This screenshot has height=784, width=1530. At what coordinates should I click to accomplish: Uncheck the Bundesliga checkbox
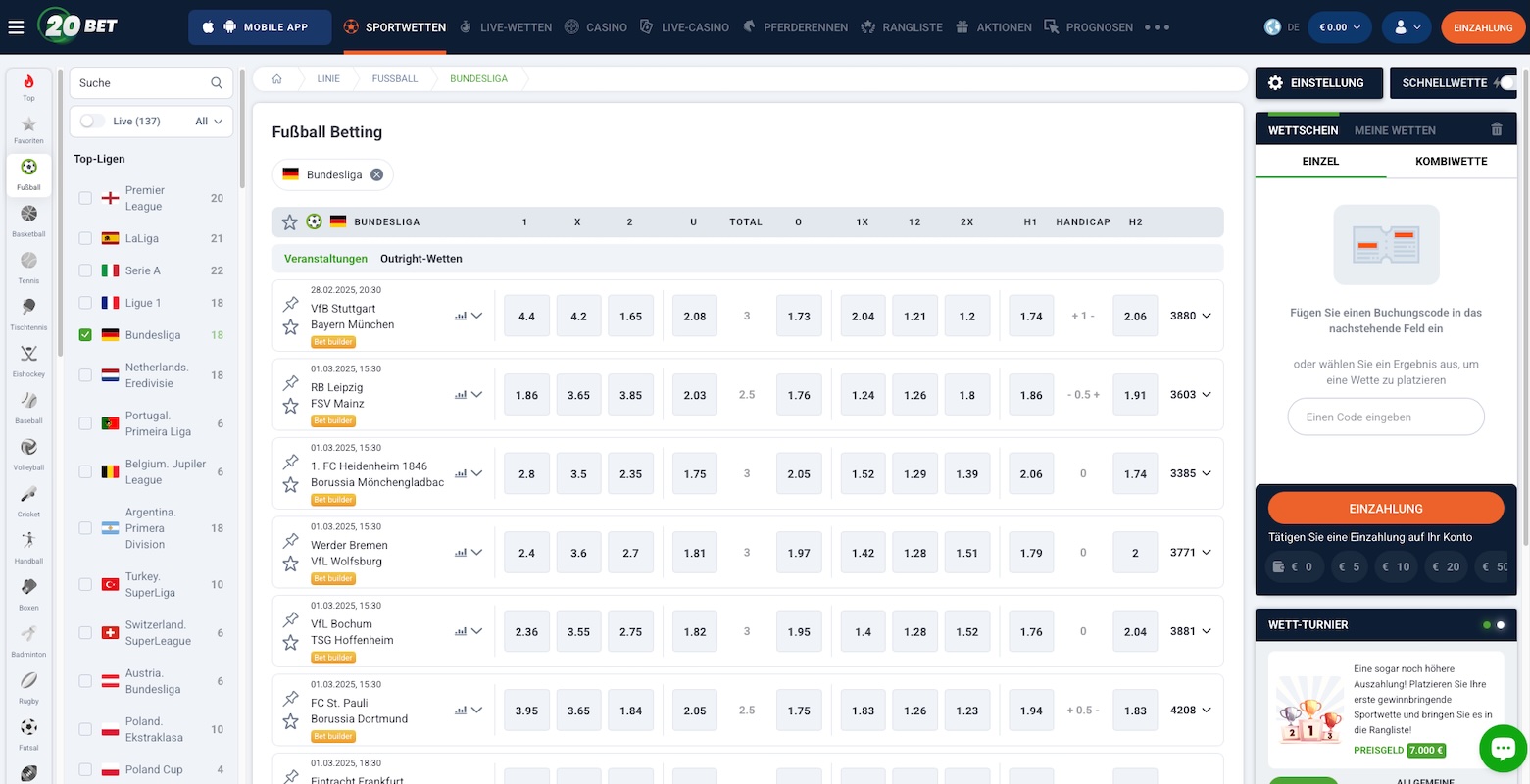click(85, 335)
